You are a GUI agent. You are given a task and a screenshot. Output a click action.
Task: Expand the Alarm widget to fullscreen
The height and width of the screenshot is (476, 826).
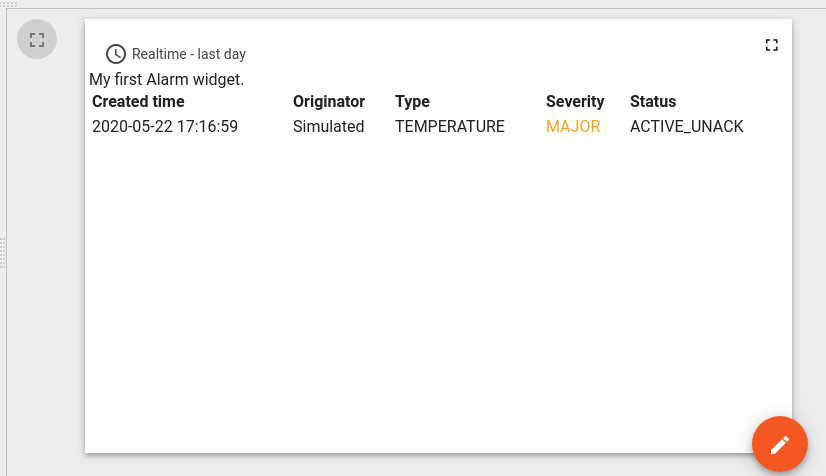pyautogui.click(x=771, y=45)
